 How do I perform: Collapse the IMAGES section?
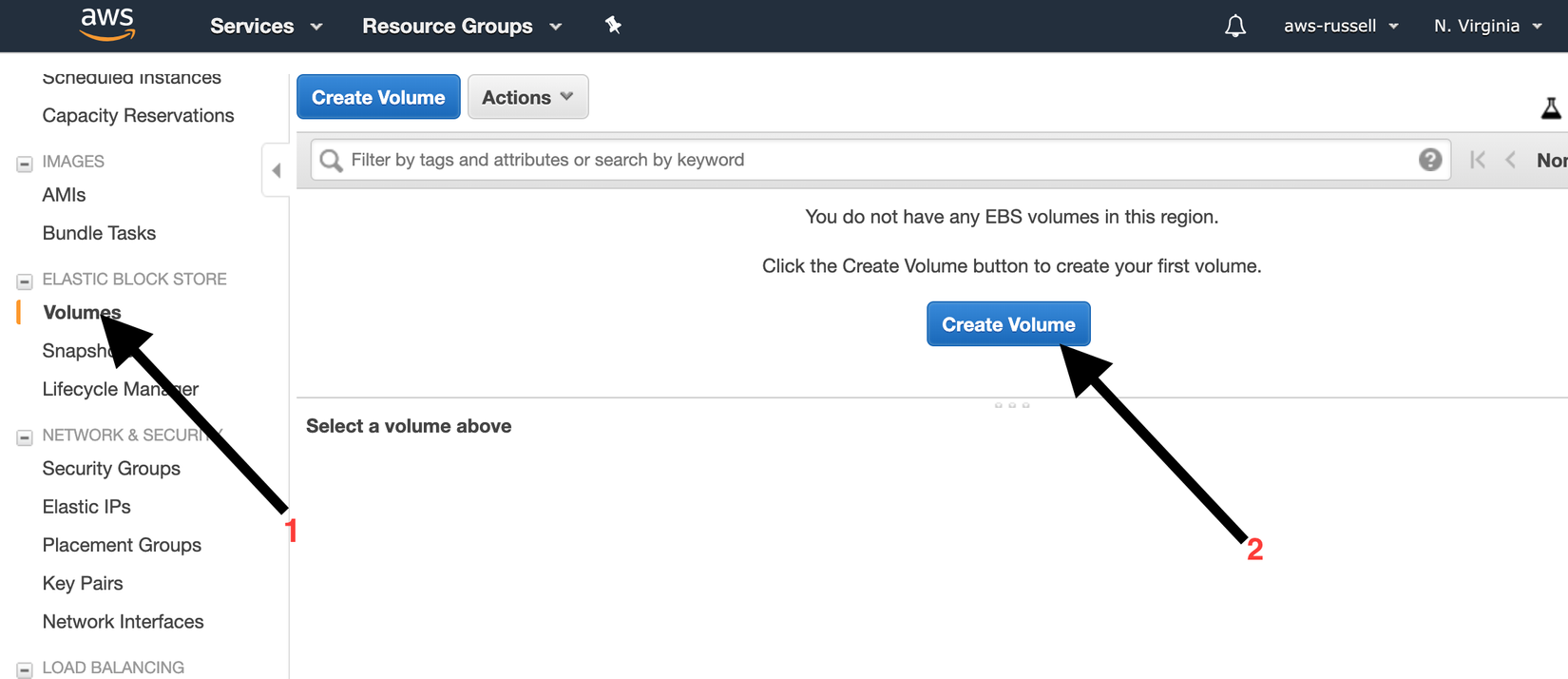tap(25, 164)
